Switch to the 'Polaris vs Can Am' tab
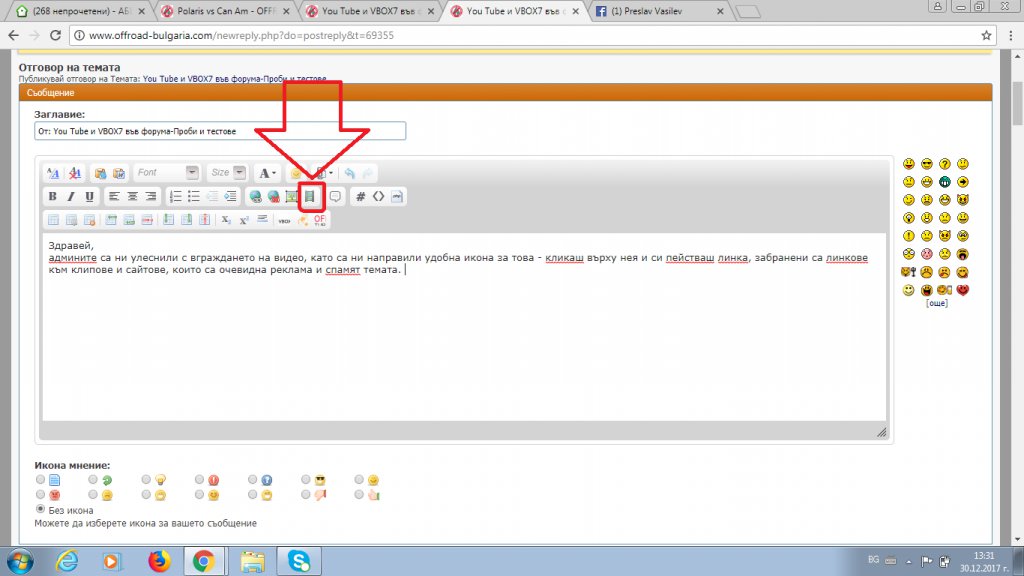The width and height of the screenshot is (1024, 576). [x=225, y=11]
